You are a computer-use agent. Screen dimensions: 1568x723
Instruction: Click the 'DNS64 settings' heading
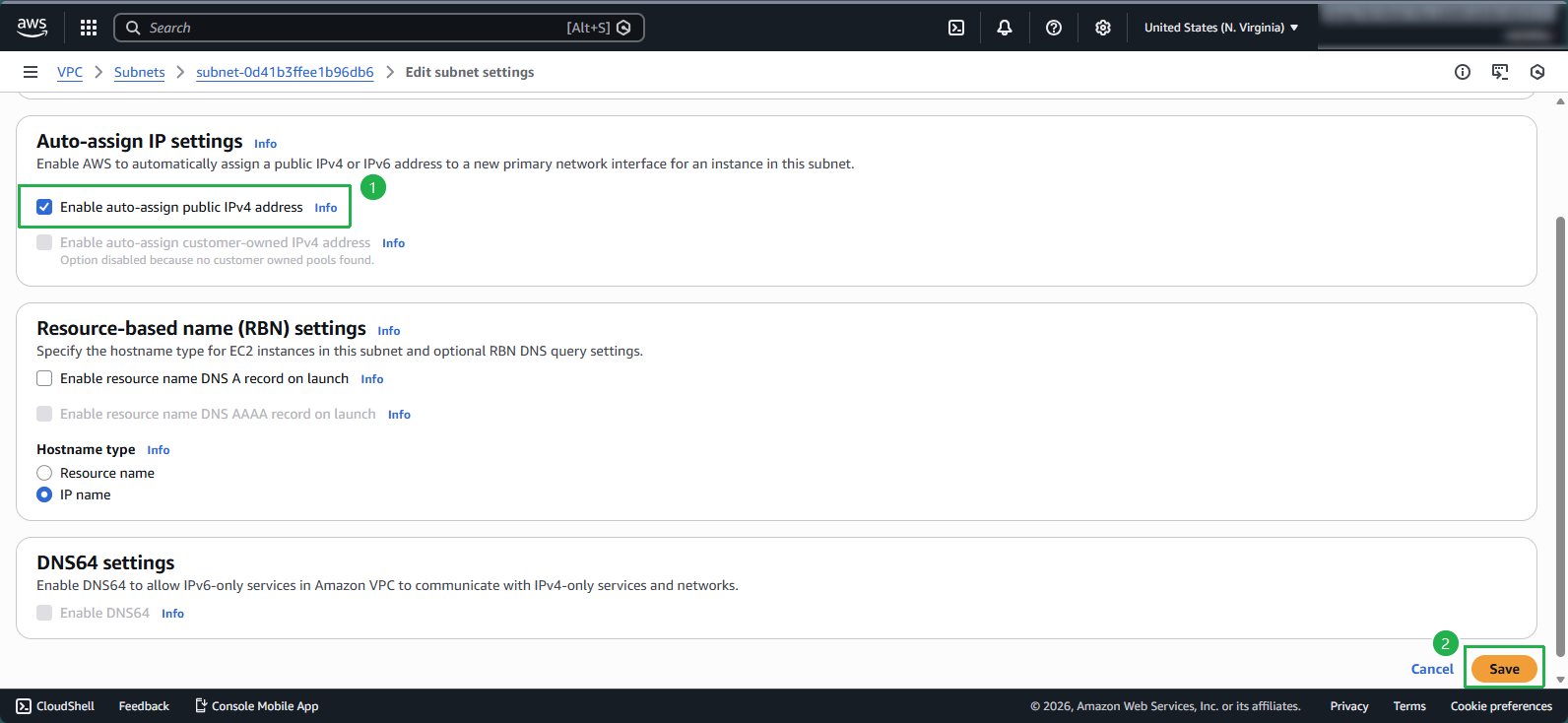[x=105, y=562]
